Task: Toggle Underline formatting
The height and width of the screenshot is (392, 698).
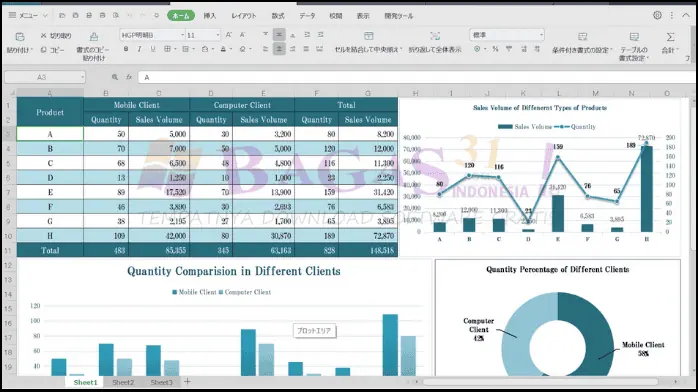Action: tap(153, 49)
